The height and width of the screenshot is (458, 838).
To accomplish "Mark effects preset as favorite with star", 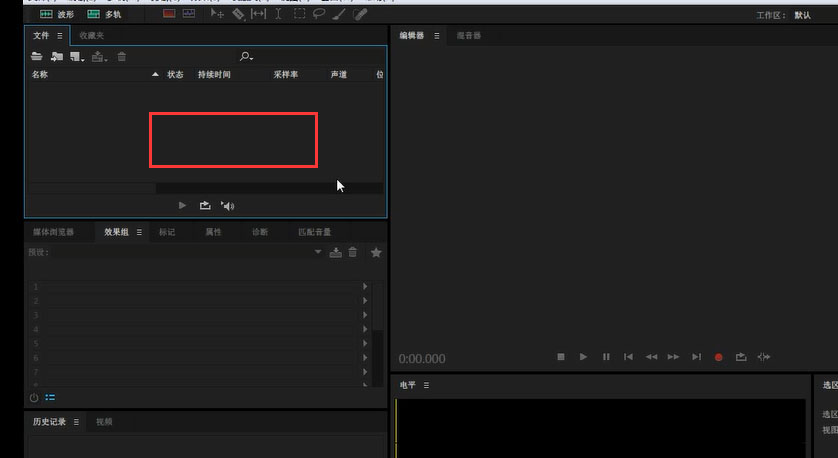I will (376, 253).
